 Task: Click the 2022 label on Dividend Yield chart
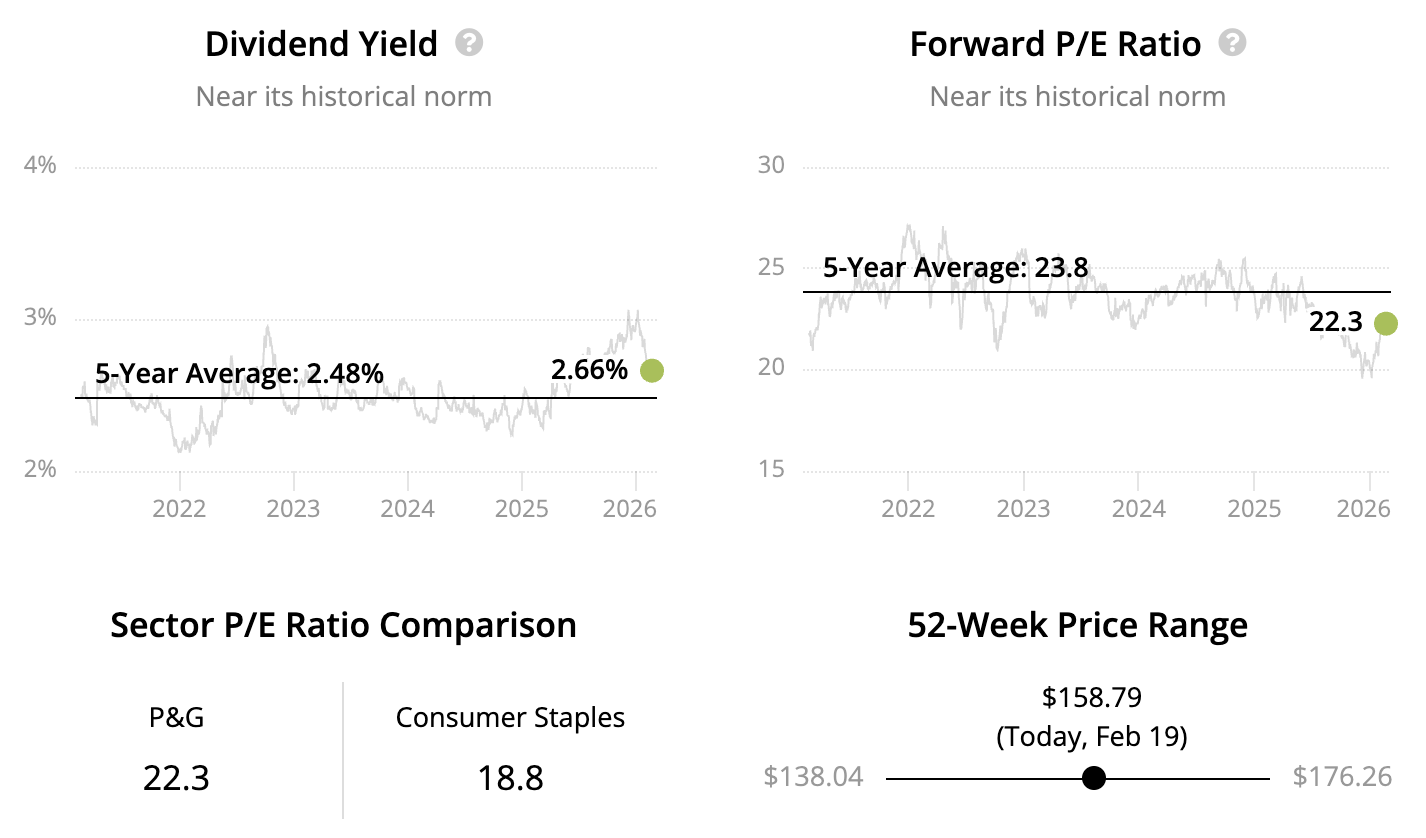pyautogui.click(x=179, y=508)
